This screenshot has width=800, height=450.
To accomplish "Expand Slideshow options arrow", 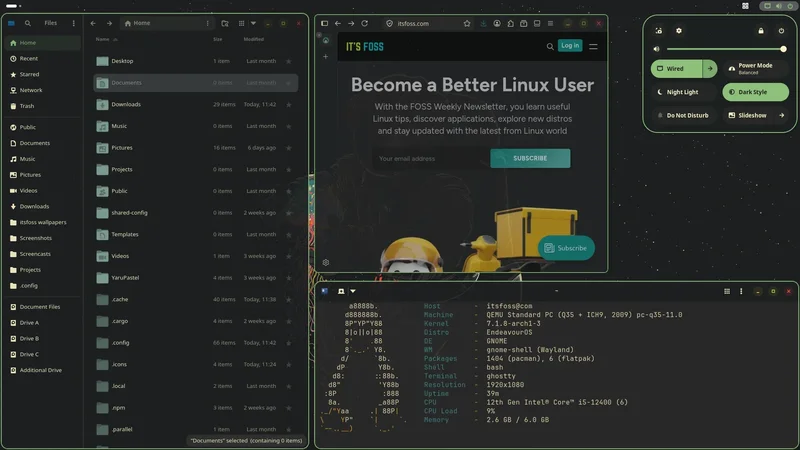I will pyautogui.click(x=782, y=115).
